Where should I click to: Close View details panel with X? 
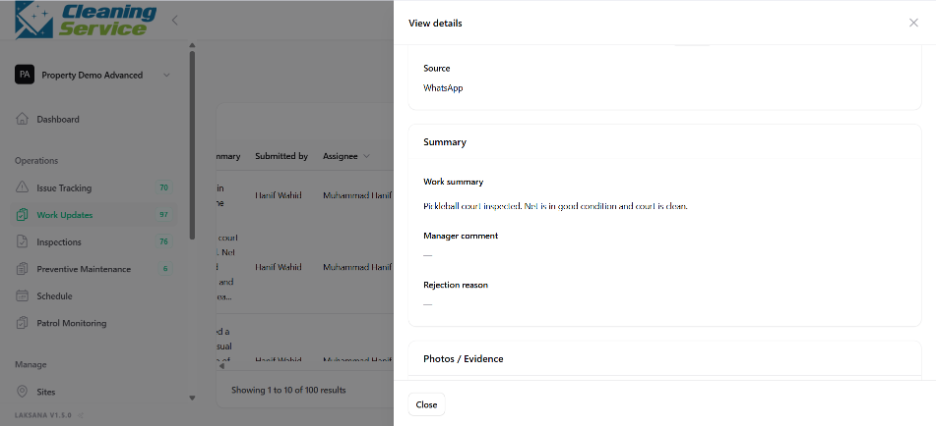point(913,23)
